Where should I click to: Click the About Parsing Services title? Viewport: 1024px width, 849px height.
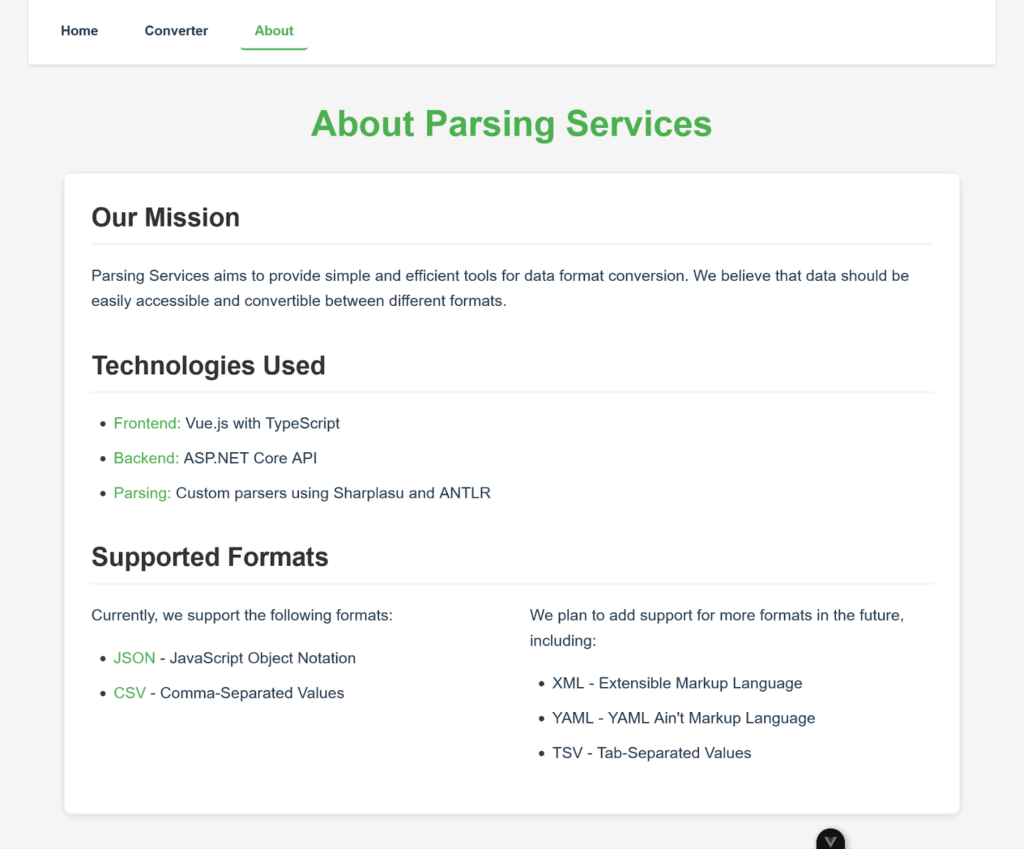[x=511, y=124]
